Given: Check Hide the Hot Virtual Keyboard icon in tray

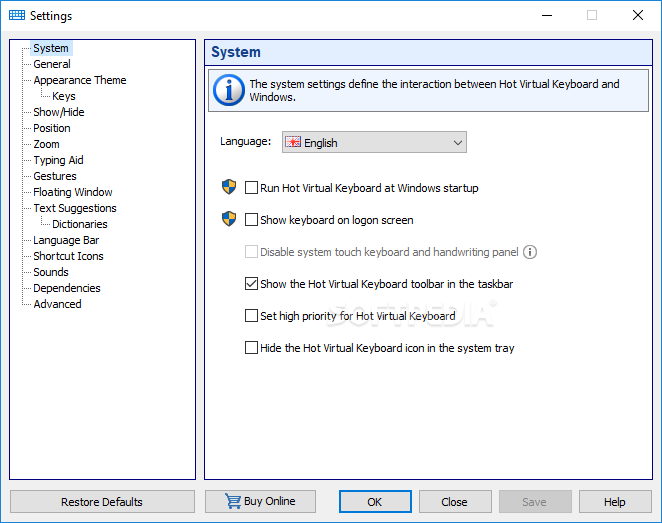Looking at the screenshot, I should 251,348.
